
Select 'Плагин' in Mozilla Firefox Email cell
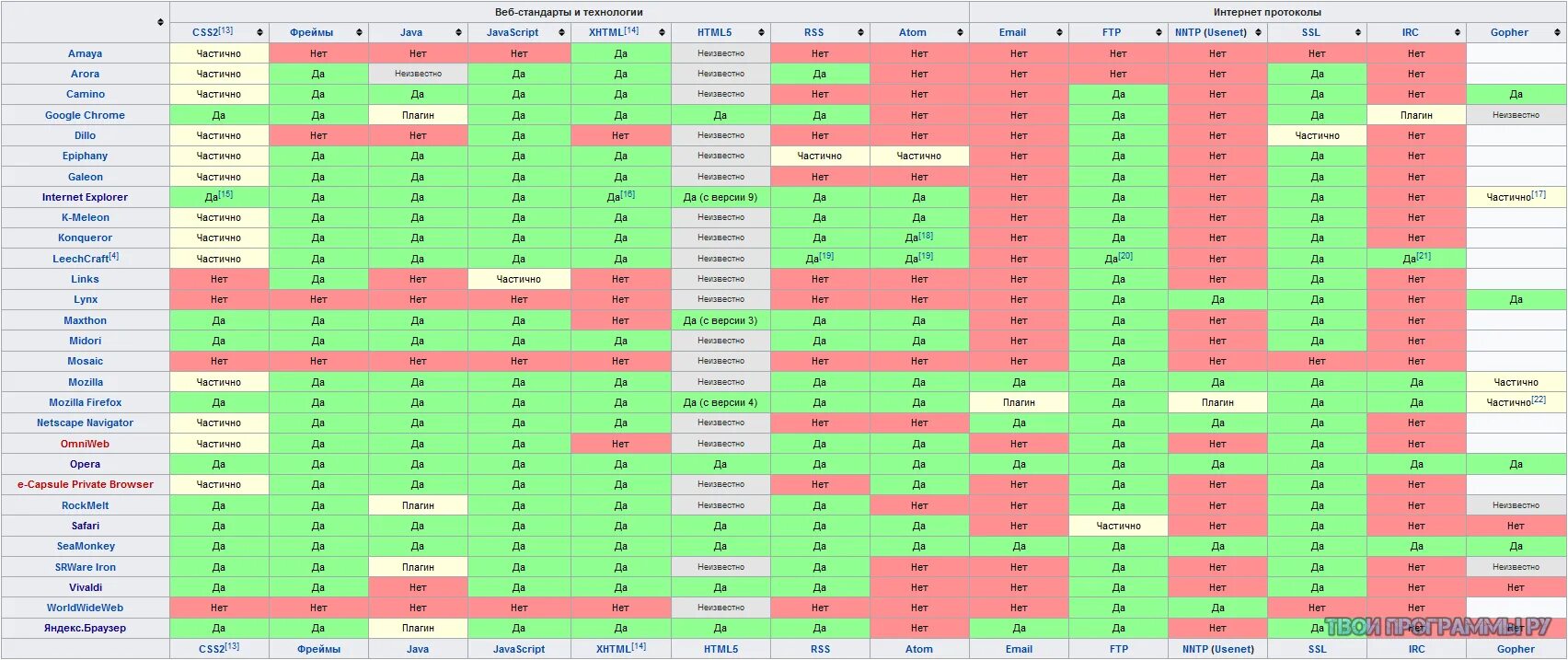click(x=1019, y=402)
